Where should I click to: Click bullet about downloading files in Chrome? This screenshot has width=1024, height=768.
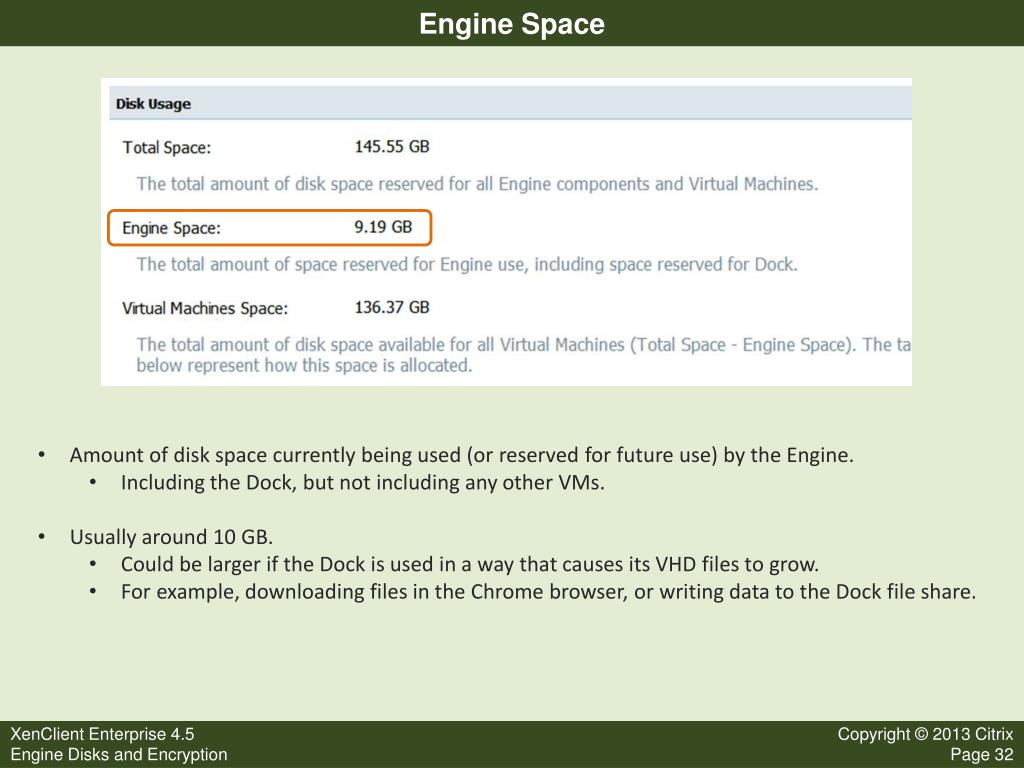549,591
